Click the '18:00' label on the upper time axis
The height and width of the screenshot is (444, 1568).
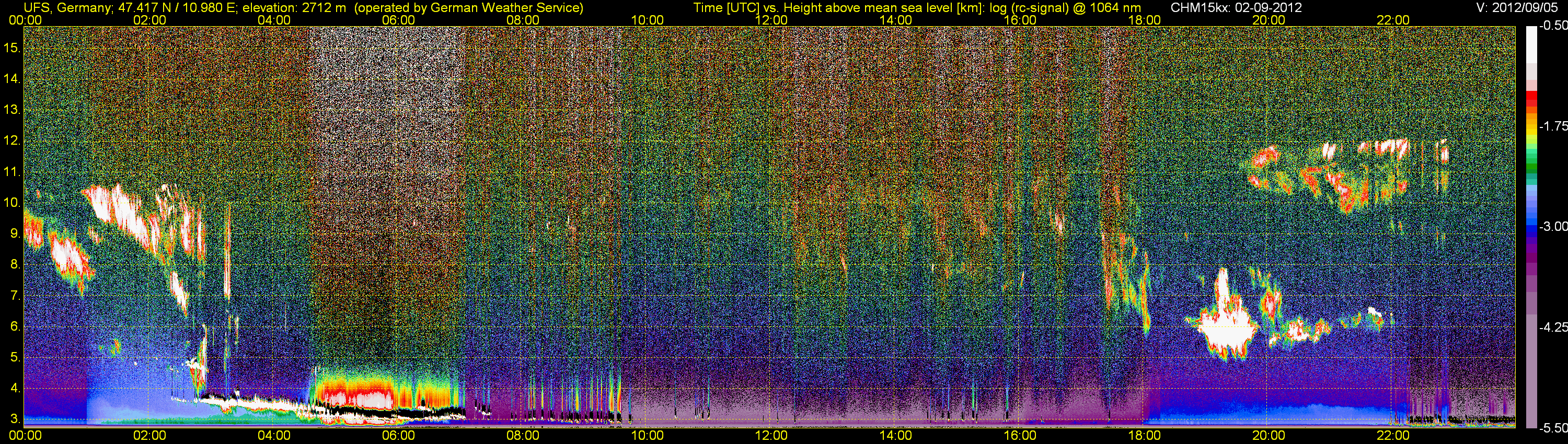pyautogui.click(x=1144, y=20)
